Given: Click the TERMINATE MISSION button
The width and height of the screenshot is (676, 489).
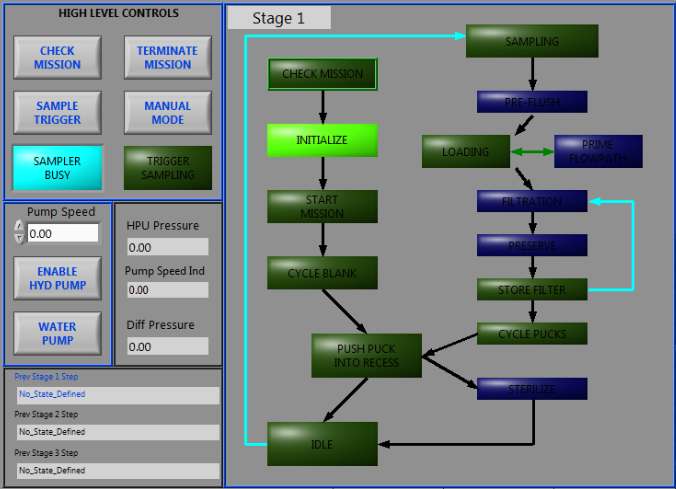Looking at the screenshot, I should 168,57.
